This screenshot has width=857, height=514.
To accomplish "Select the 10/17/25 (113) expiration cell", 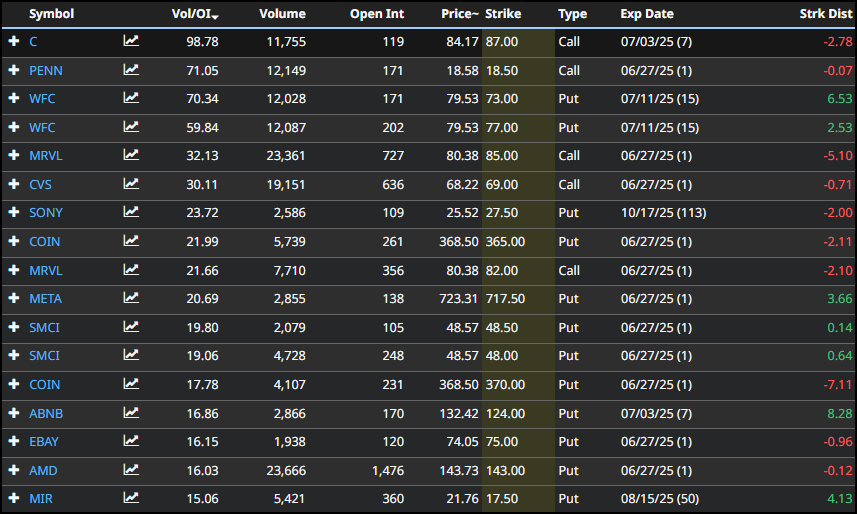I will (x=664, y=213).
